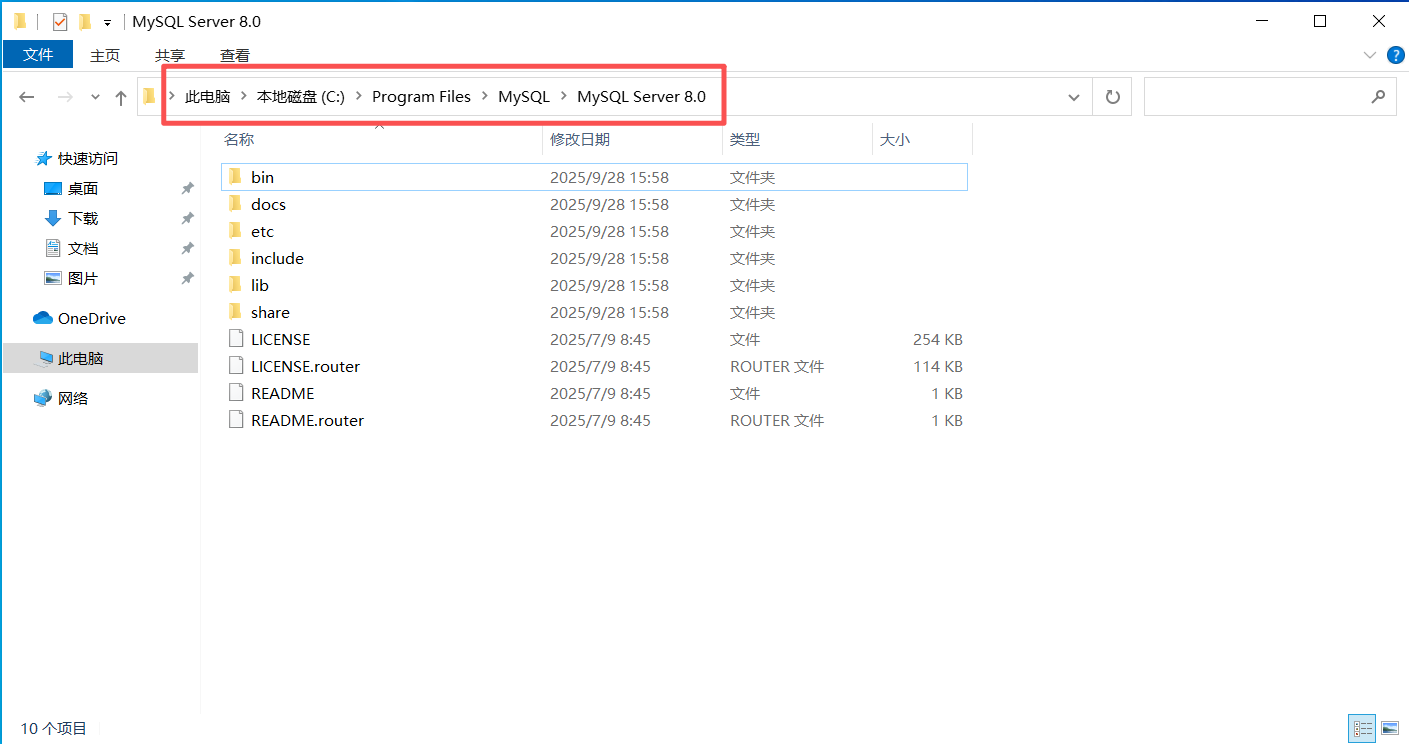The height and width of the screenshot is (744, 1409).
Task: Select the share folder icon
Action: (235, 312)
